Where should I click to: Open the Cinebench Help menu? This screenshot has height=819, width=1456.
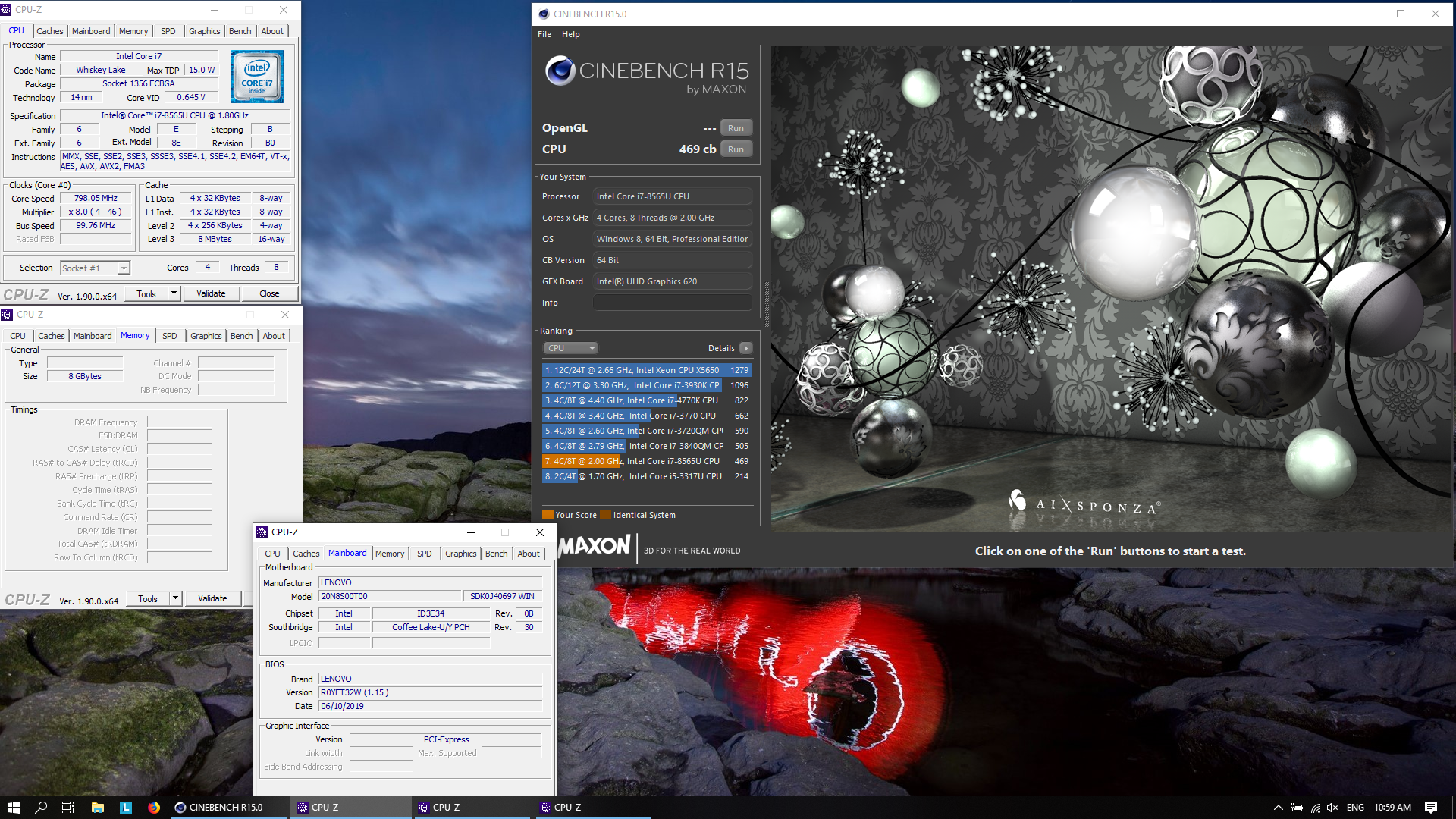[571, 34]
